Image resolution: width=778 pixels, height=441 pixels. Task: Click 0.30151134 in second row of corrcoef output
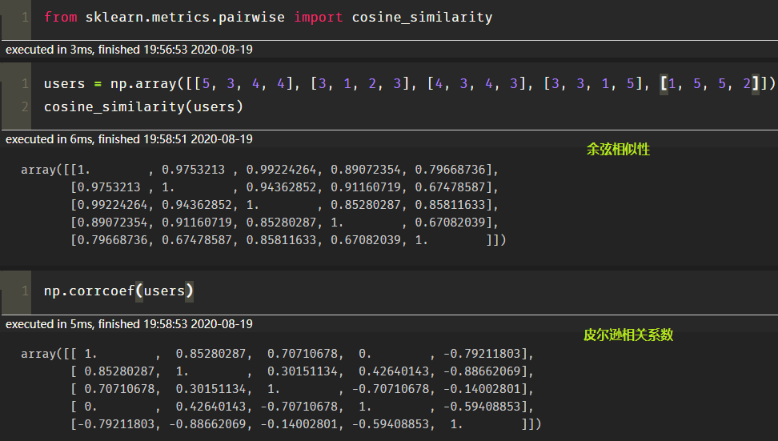[302, 371]
